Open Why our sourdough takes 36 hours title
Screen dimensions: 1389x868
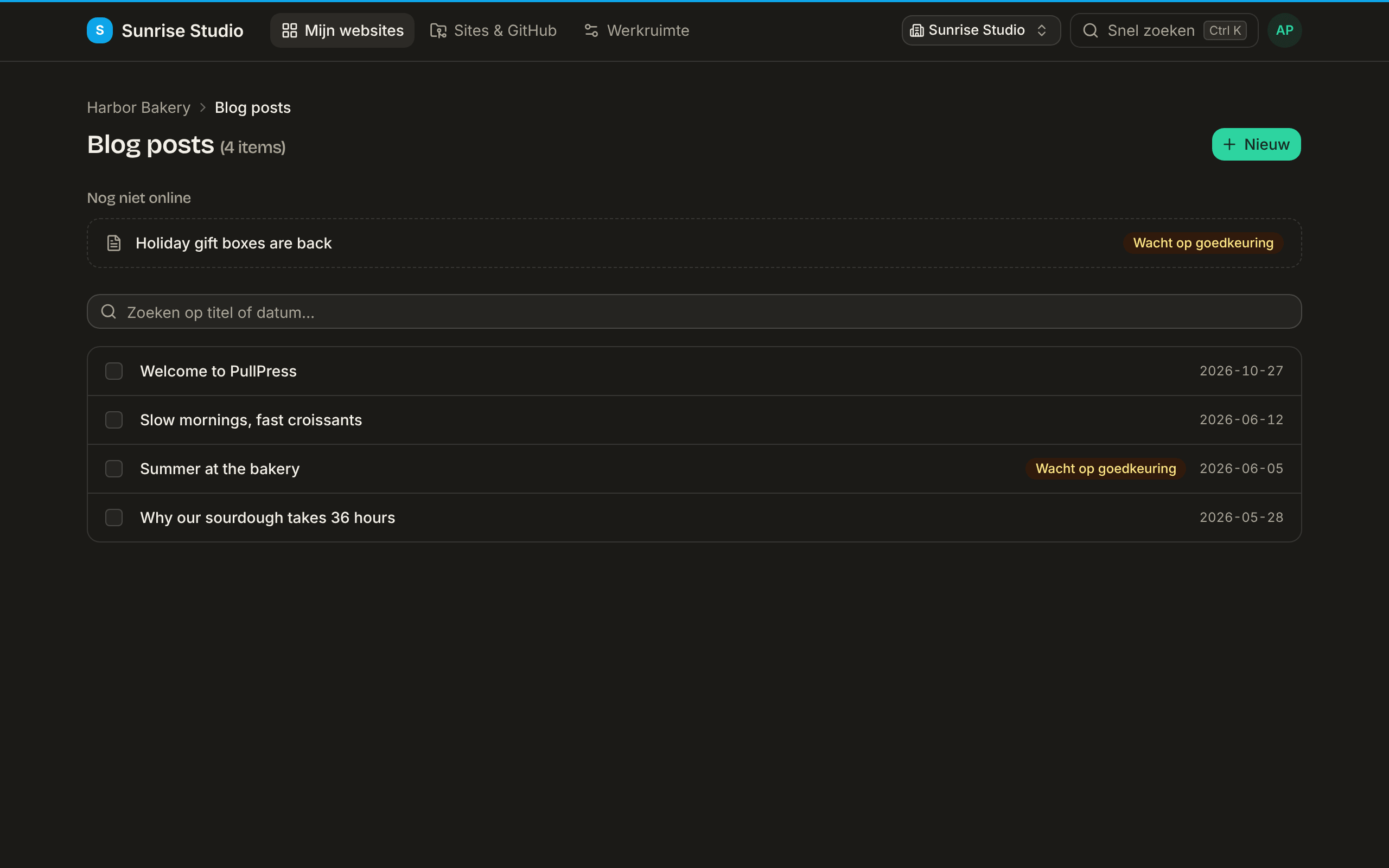[267, 517]
